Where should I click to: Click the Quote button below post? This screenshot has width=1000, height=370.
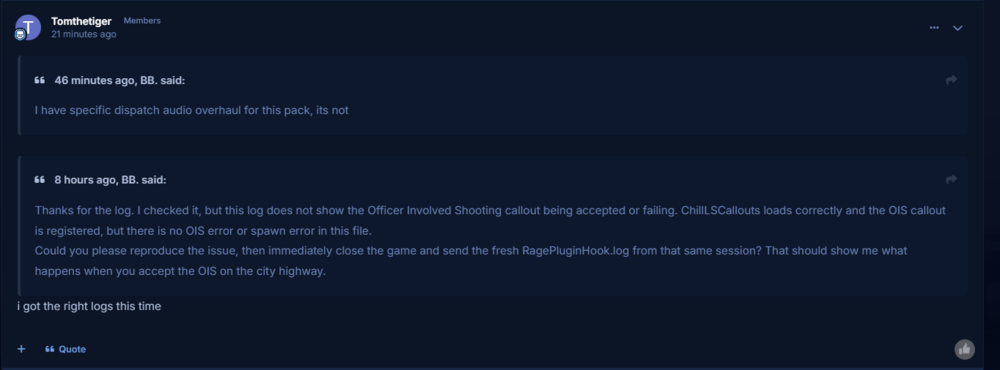click(x=65, y=349)
